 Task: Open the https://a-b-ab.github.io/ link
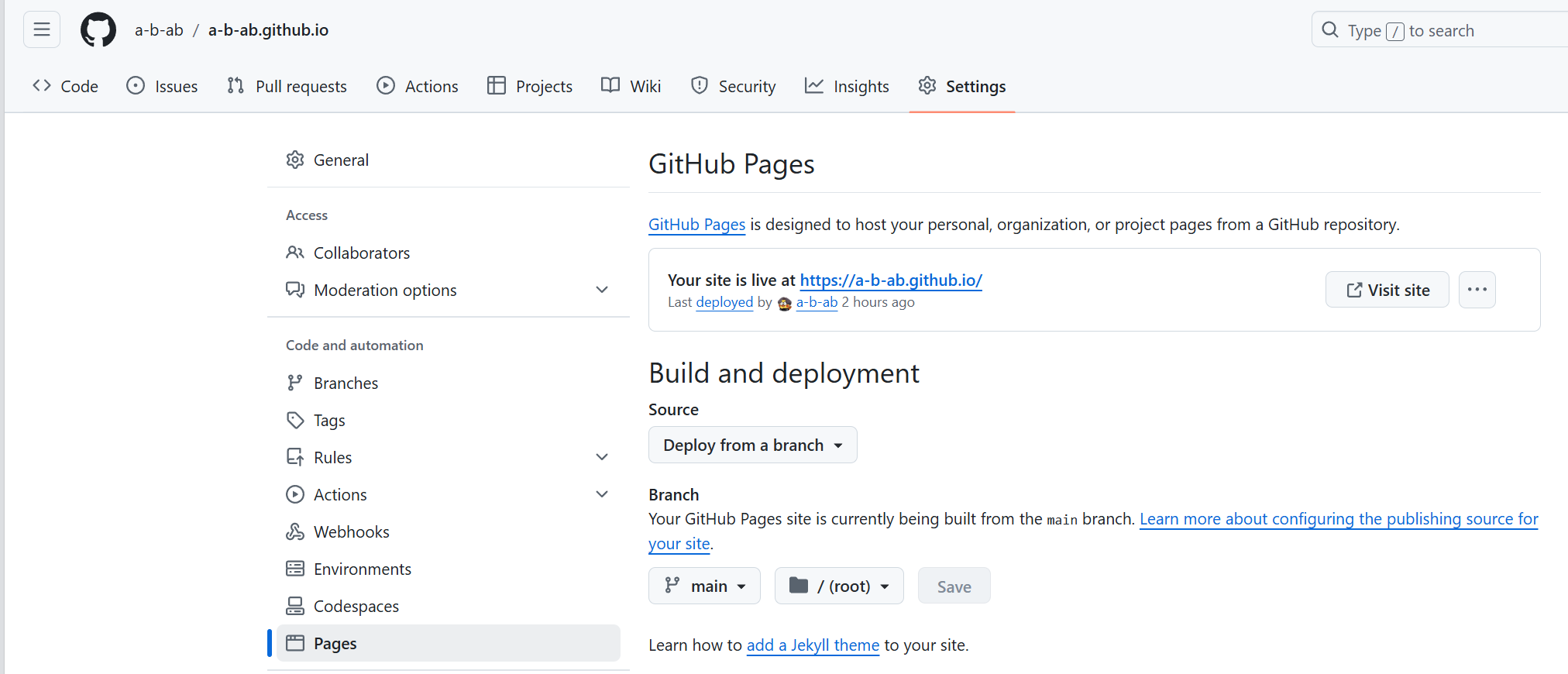(891, 280)
